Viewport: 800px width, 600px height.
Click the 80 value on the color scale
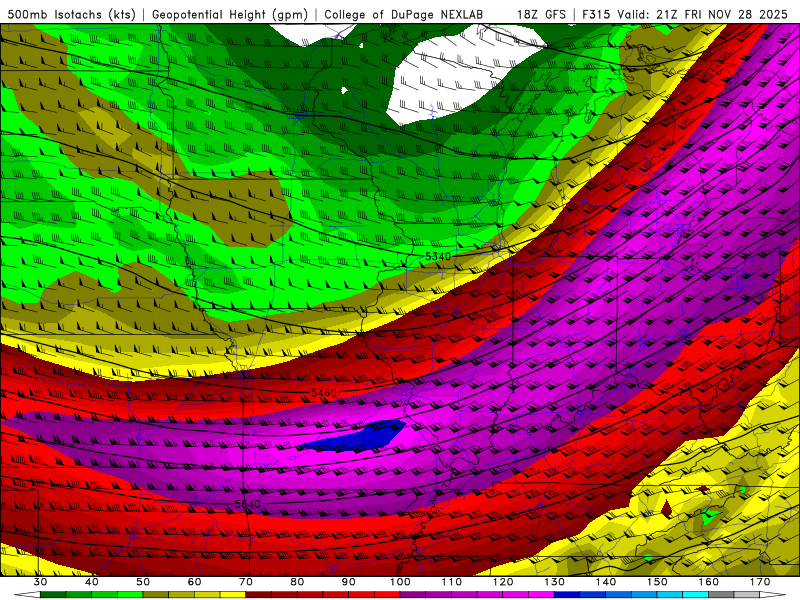pyautogui.click(x=297, y=582)
